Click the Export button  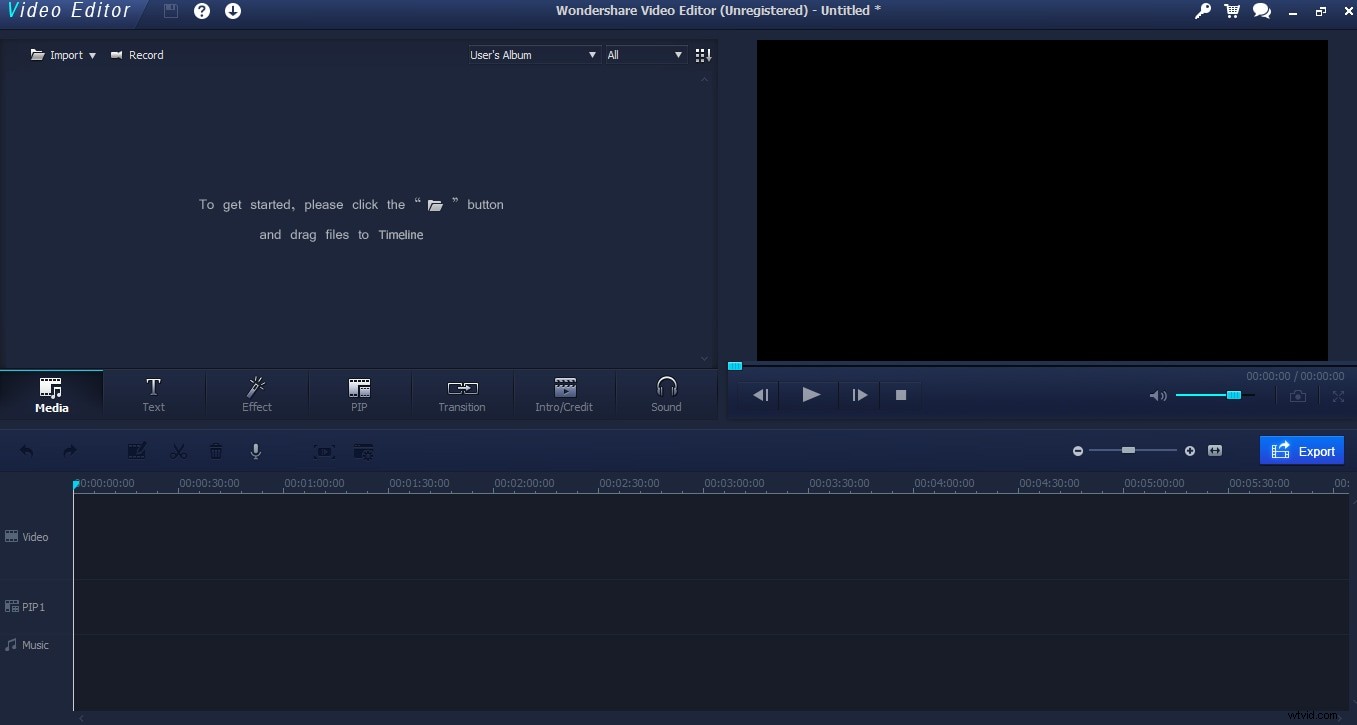(x=1301, y=450)
